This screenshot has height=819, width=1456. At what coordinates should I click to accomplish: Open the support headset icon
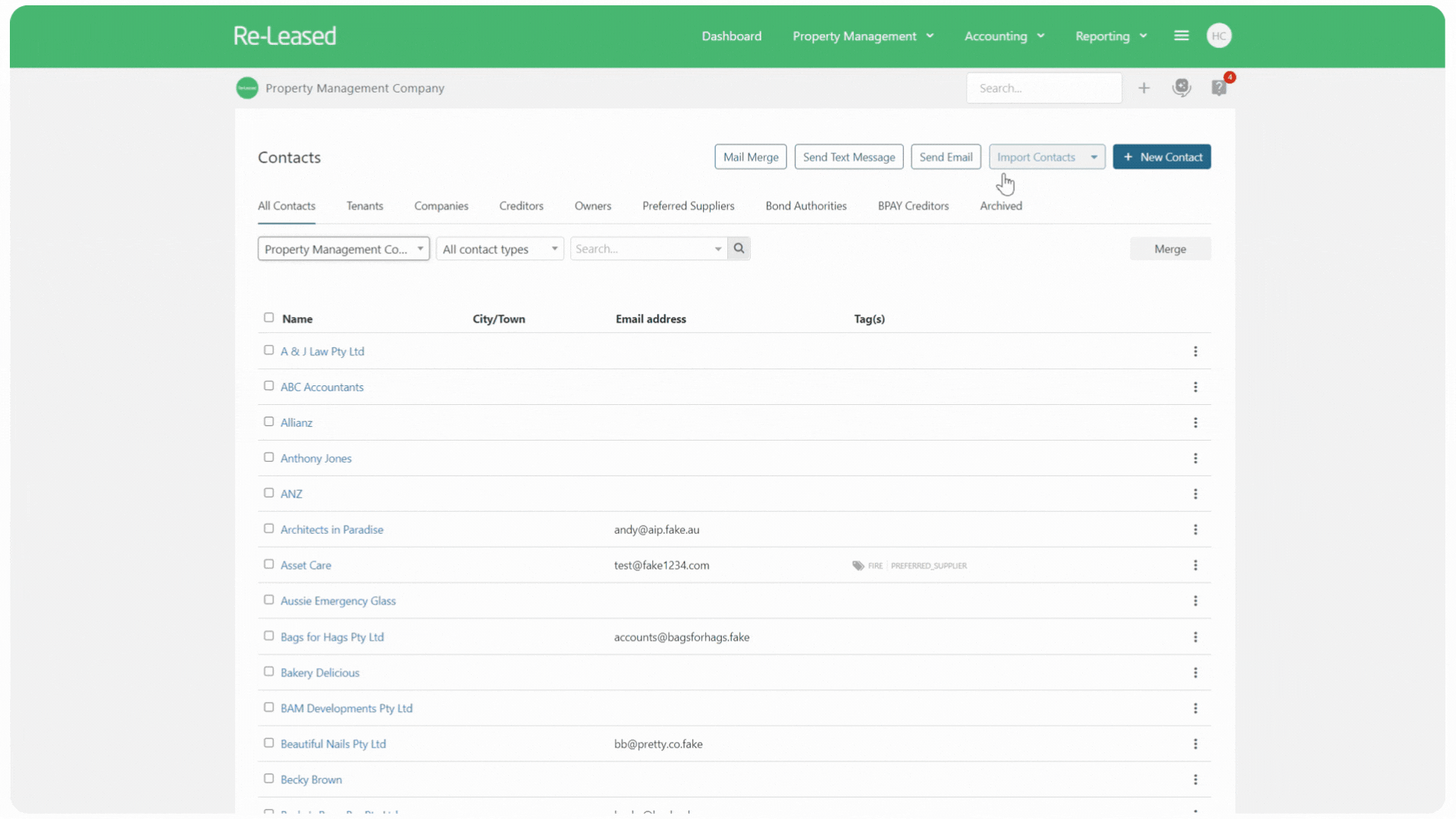pos(1181,88)
